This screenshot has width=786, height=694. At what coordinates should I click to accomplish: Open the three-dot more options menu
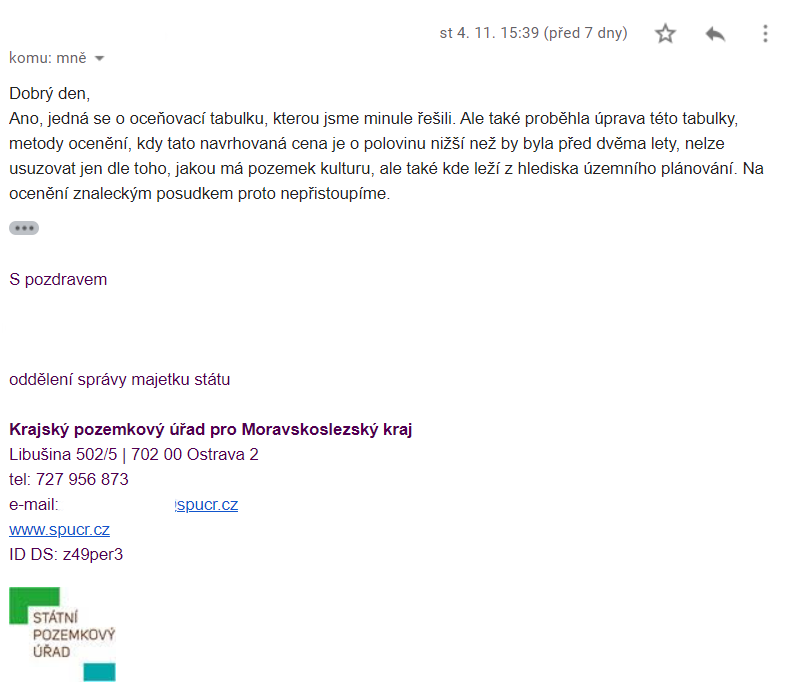click(765, 34)
